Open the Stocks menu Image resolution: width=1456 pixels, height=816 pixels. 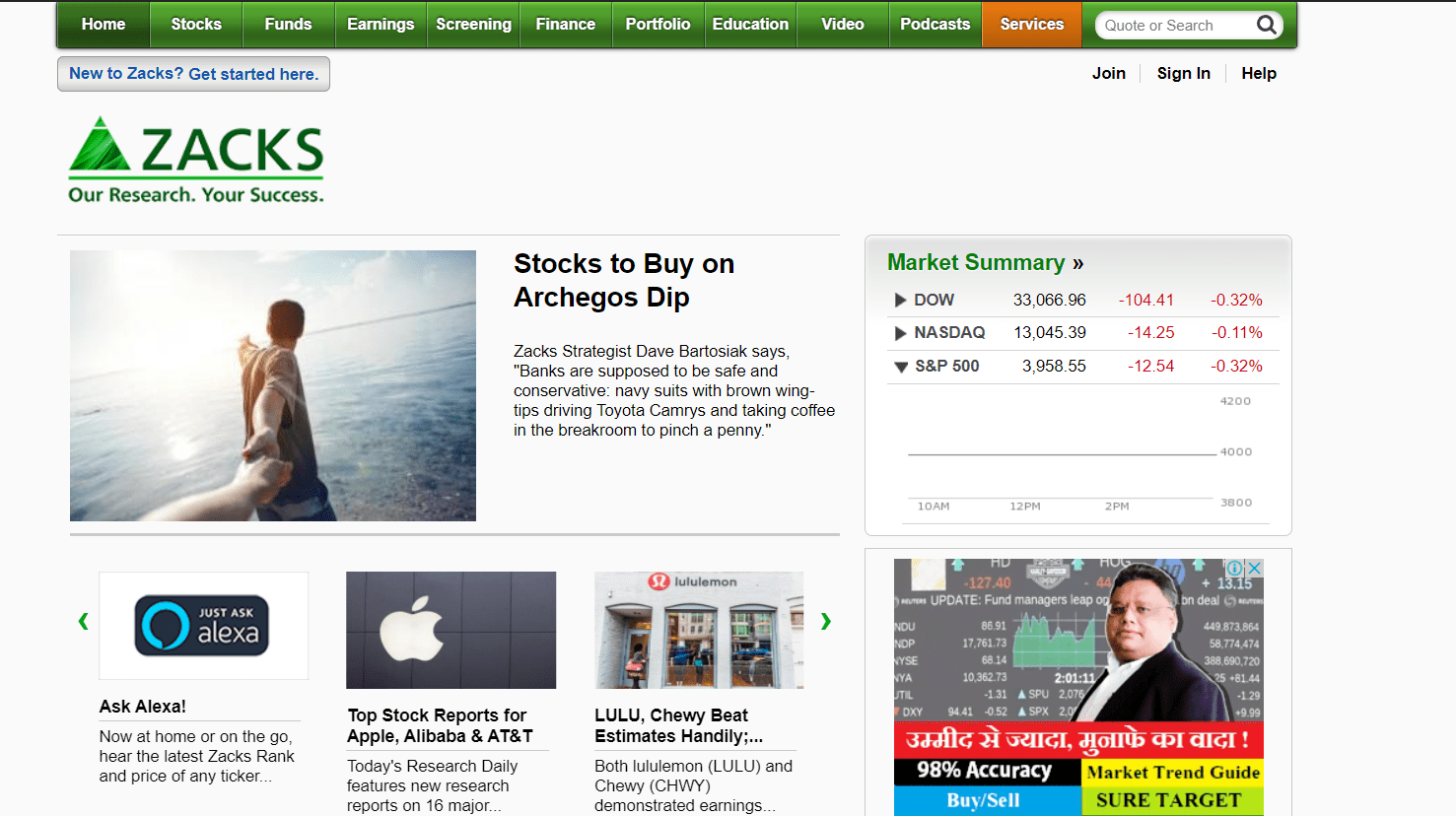[x=196, y=25]
